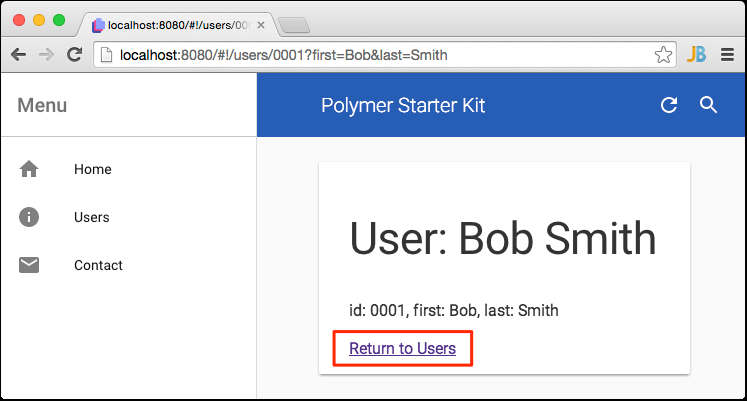This screenshot has height=401, width=747.
Task: Click the browser forward arrow
Action: [x=46, y=55]
